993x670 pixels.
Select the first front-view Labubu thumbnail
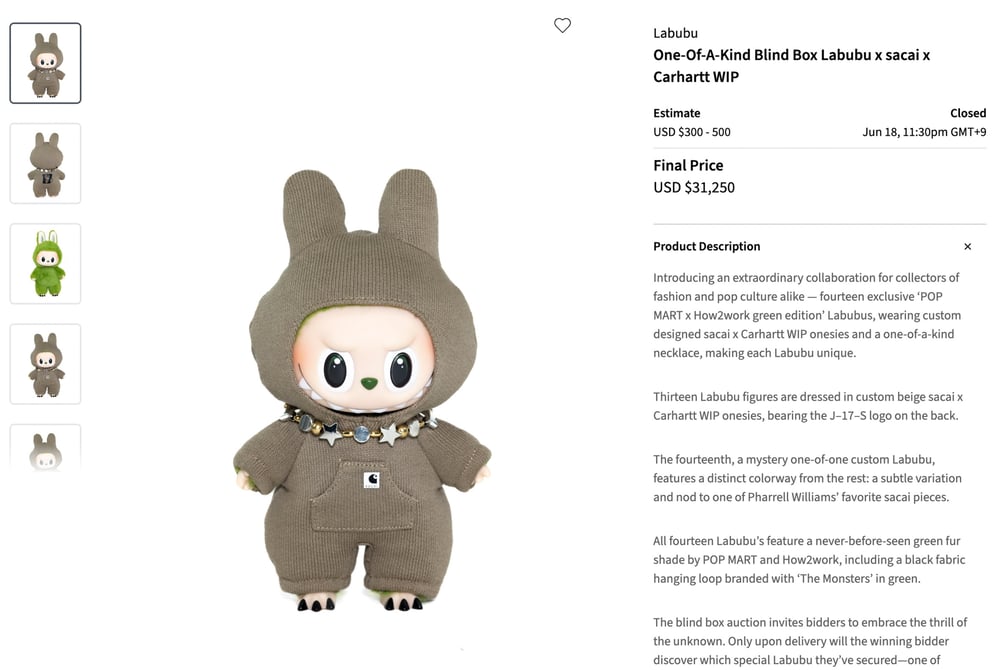pyautogui.click(x=46, y=63)
